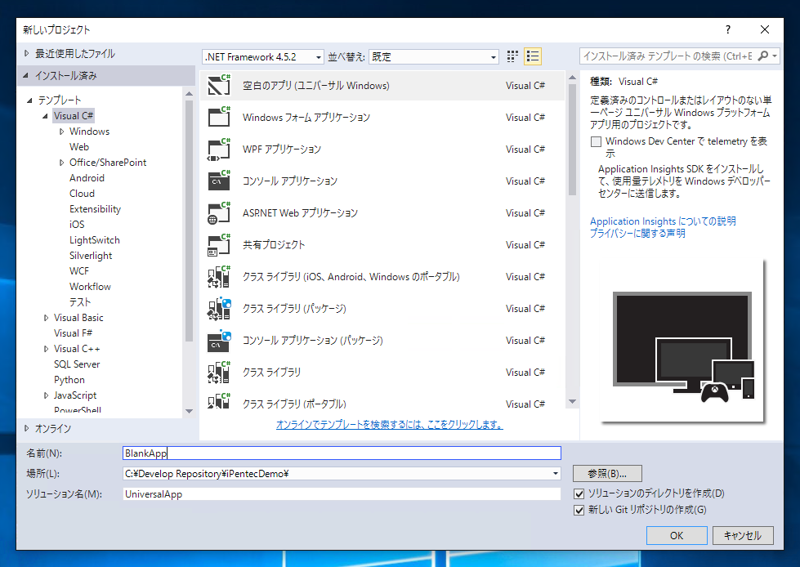Viewport: 800px width, 567px height.
Task: Select Cloud template category
Action: coord(82,193)
